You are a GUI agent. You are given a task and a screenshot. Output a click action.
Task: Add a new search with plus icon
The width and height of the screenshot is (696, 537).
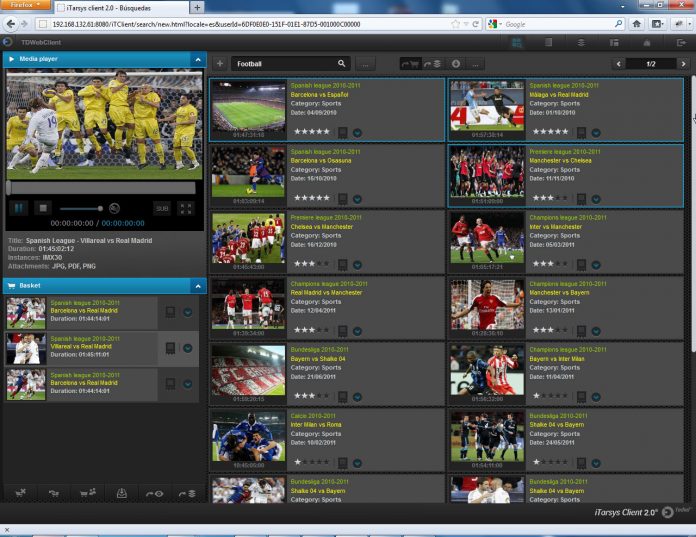pyautogui.click(x=219, y=64)
